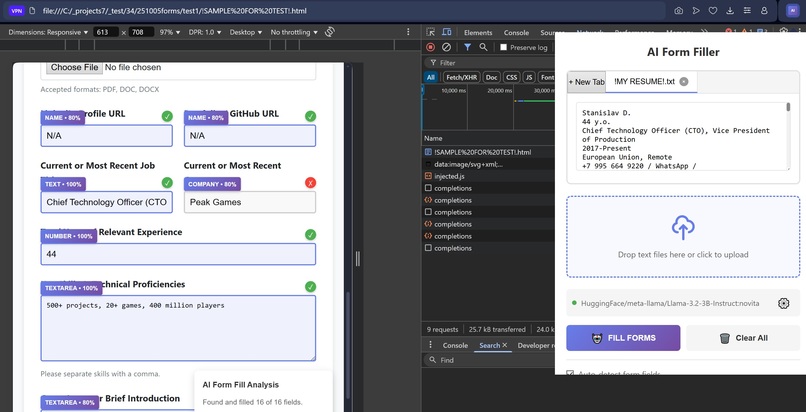Filter network requests by CSS
Image resolution: width=806 pixels, height=412 pixels.
(511, 78)
